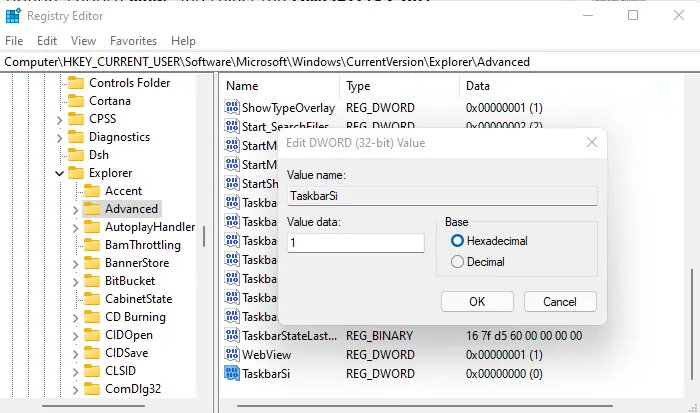The width and height of the screenshot is (700, 413).
Task: Click the tree pane vertical scrollbar thumb
Action: (204, 236)
